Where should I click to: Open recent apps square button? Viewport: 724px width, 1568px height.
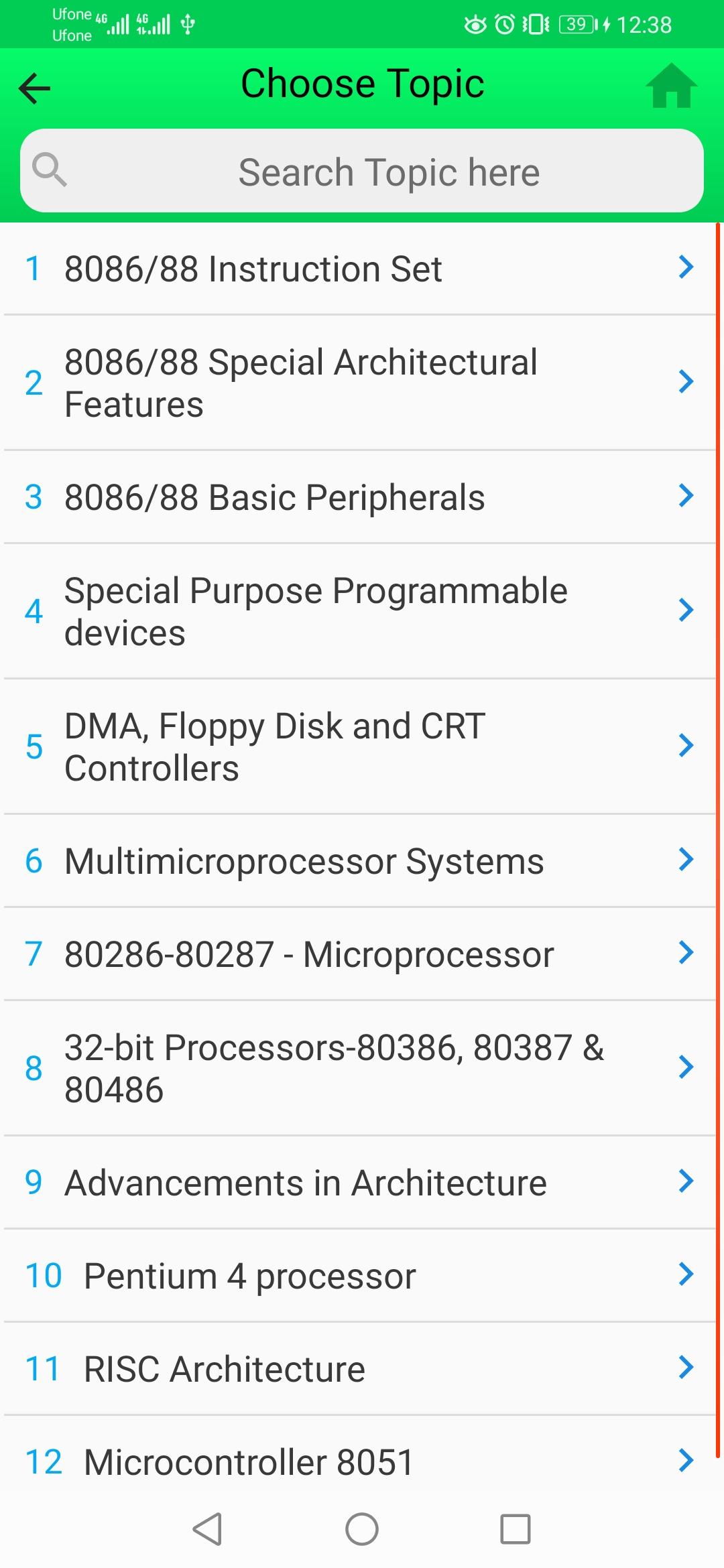tap(515, 1529)
